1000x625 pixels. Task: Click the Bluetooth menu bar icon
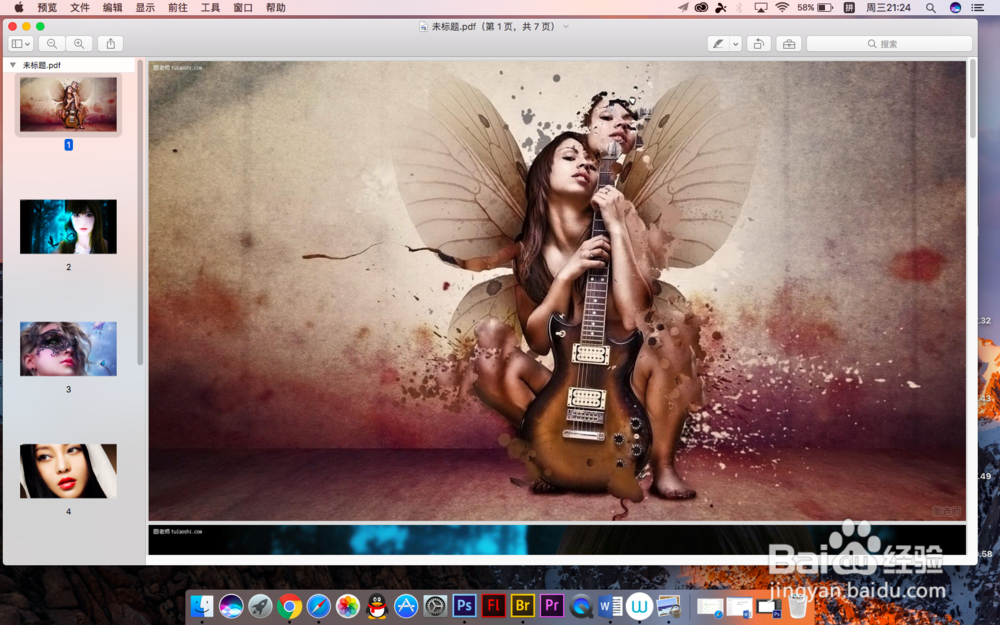pyautogui.click(x=740, y=8)
